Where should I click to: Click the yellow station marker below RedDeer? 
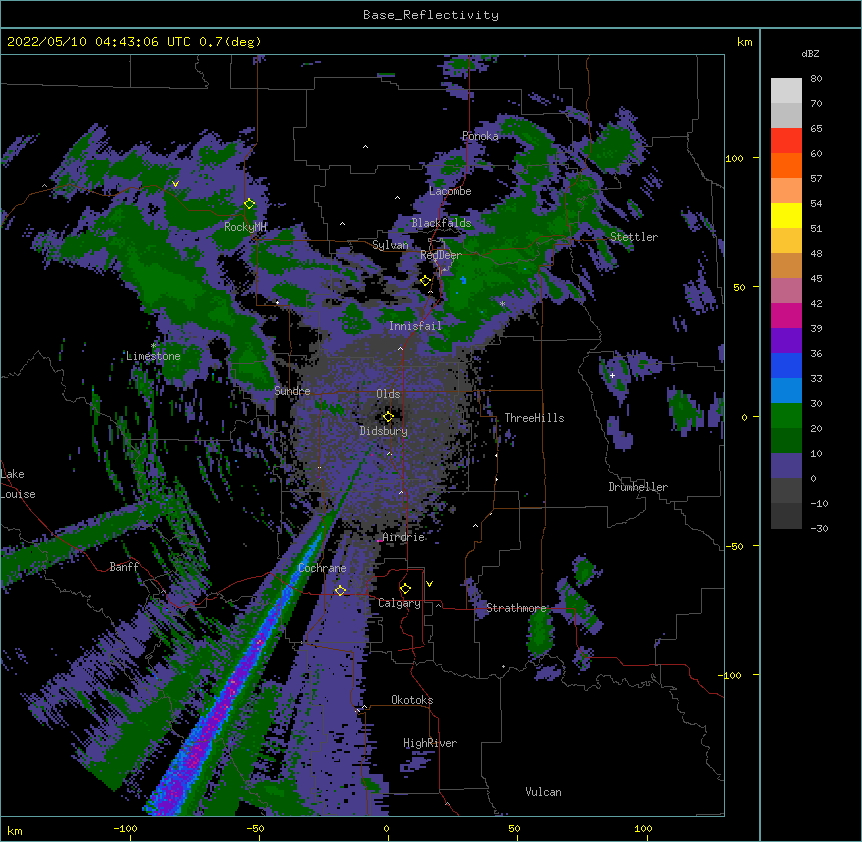click(425, 281)
